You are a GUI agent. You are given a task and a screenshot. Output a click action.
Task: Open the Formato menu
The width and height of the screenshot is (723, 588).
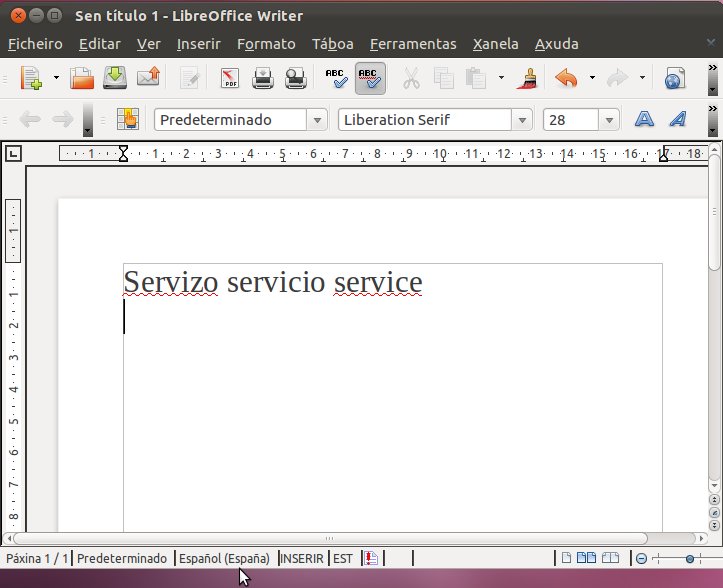click(x=266, y=44)
